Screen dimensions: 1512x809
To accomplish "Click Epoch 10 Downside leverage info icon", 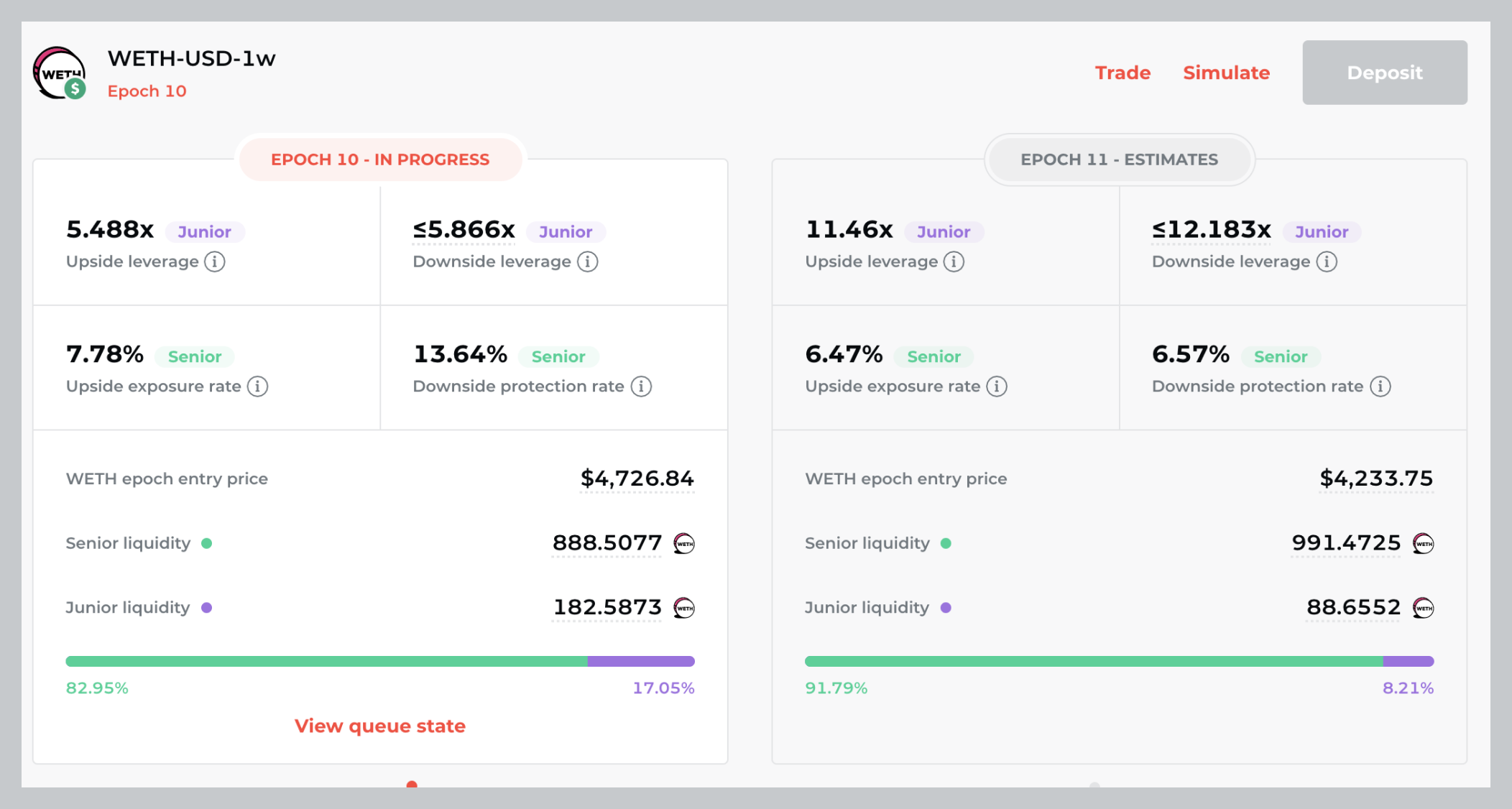I will coord(587,262).
